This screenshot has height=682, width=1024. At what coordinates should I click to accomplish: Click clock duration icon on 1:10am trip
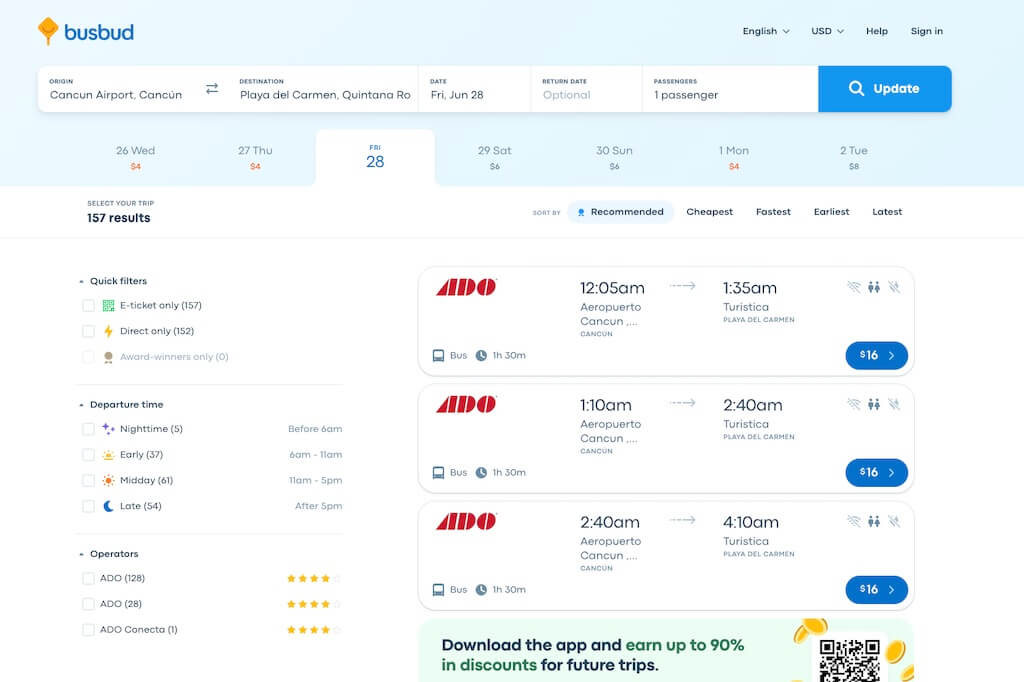[x=481, y=472]
